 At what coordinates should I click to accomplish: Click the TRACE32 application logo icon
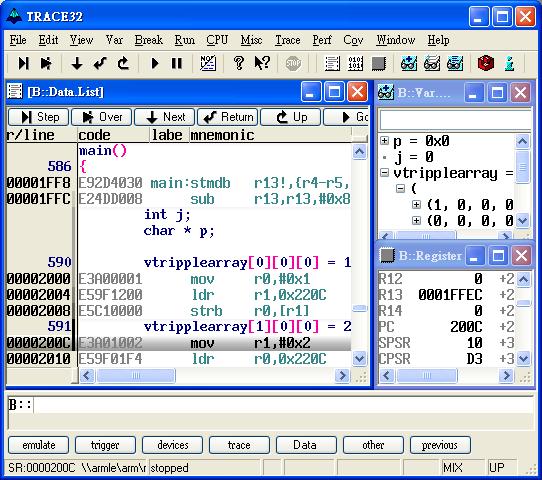pos(15,16)
